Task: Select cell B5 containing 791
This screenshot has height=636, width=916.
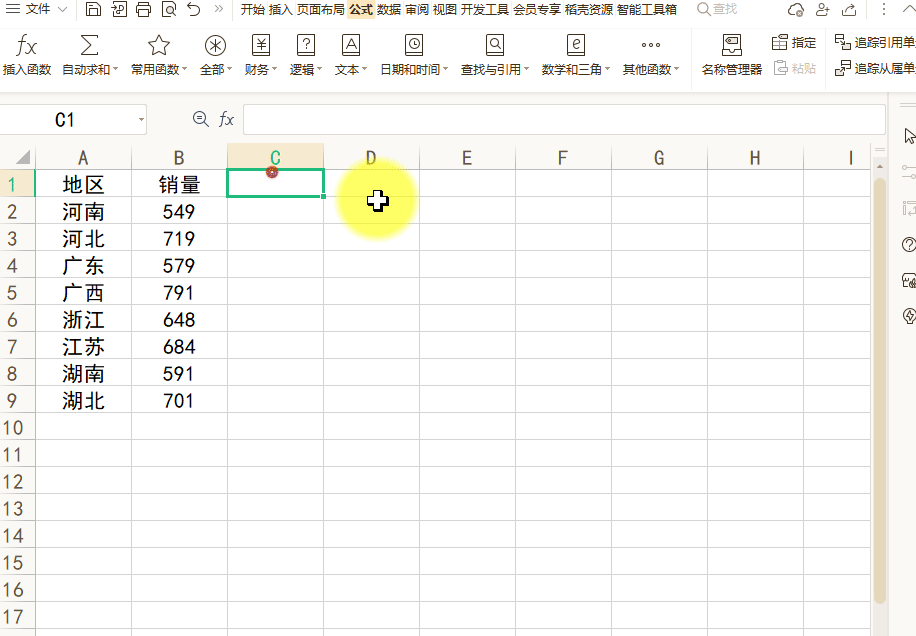Action: pyautogui.click(x=179, y=293)
